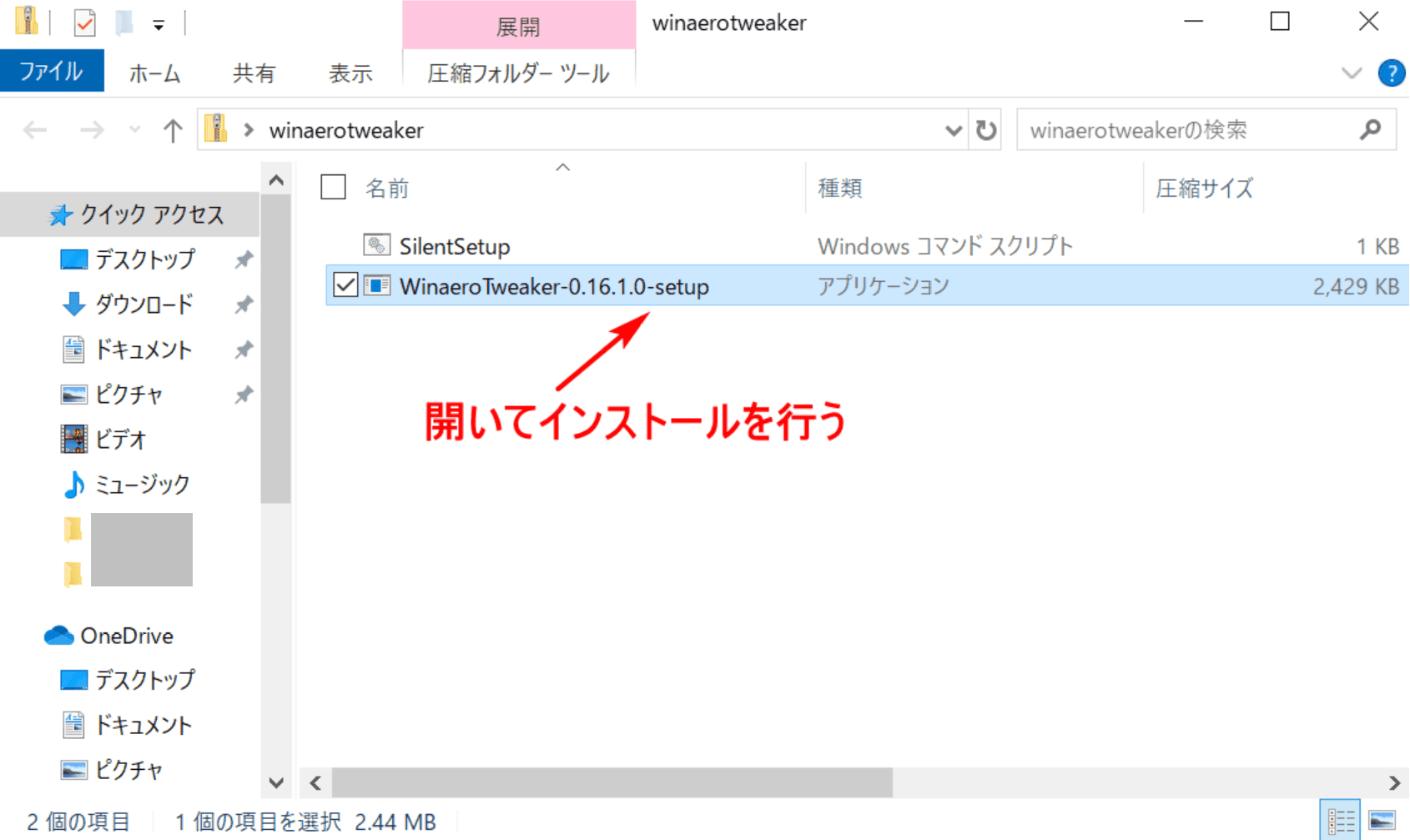Click the search magnifier icon
The image size is (1410, 840).
point(1370,129)
